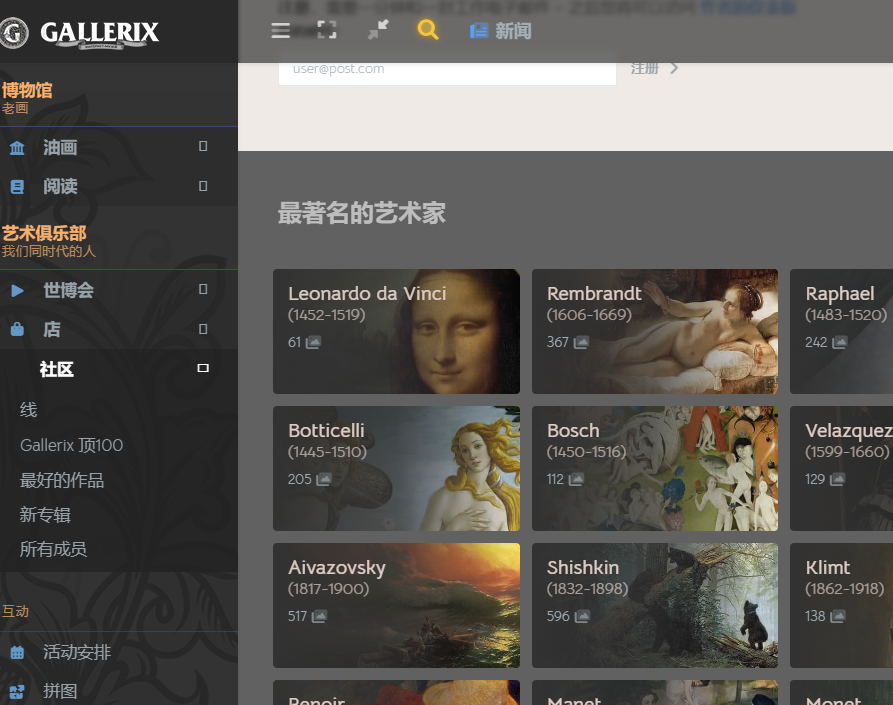Click the Gallerix logo
Viewport: 893px width, 705px height.
click(x=80, y=32)
